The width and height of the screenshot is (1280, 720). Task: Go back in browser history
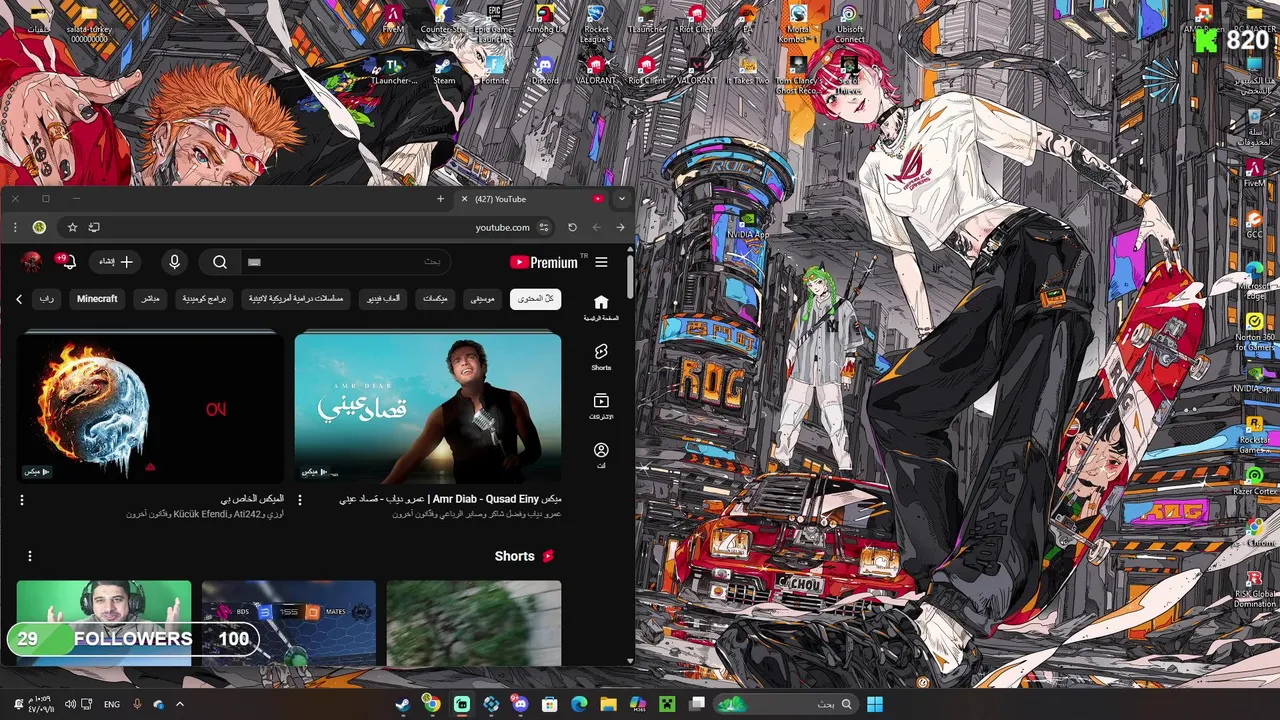[596, 227]
